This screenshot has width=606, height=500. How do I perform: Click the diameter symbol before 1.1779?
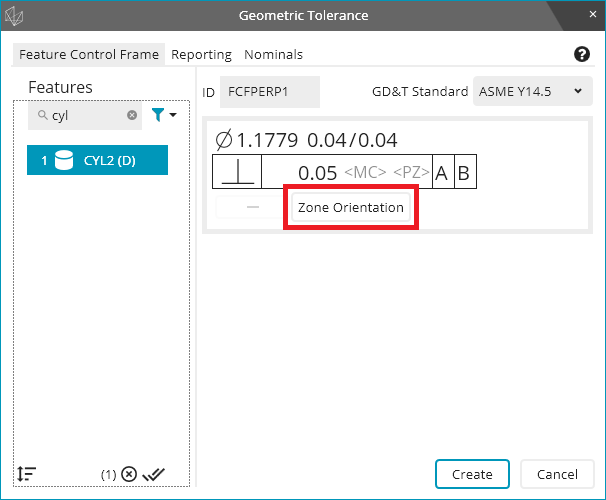tap(224, 141)
